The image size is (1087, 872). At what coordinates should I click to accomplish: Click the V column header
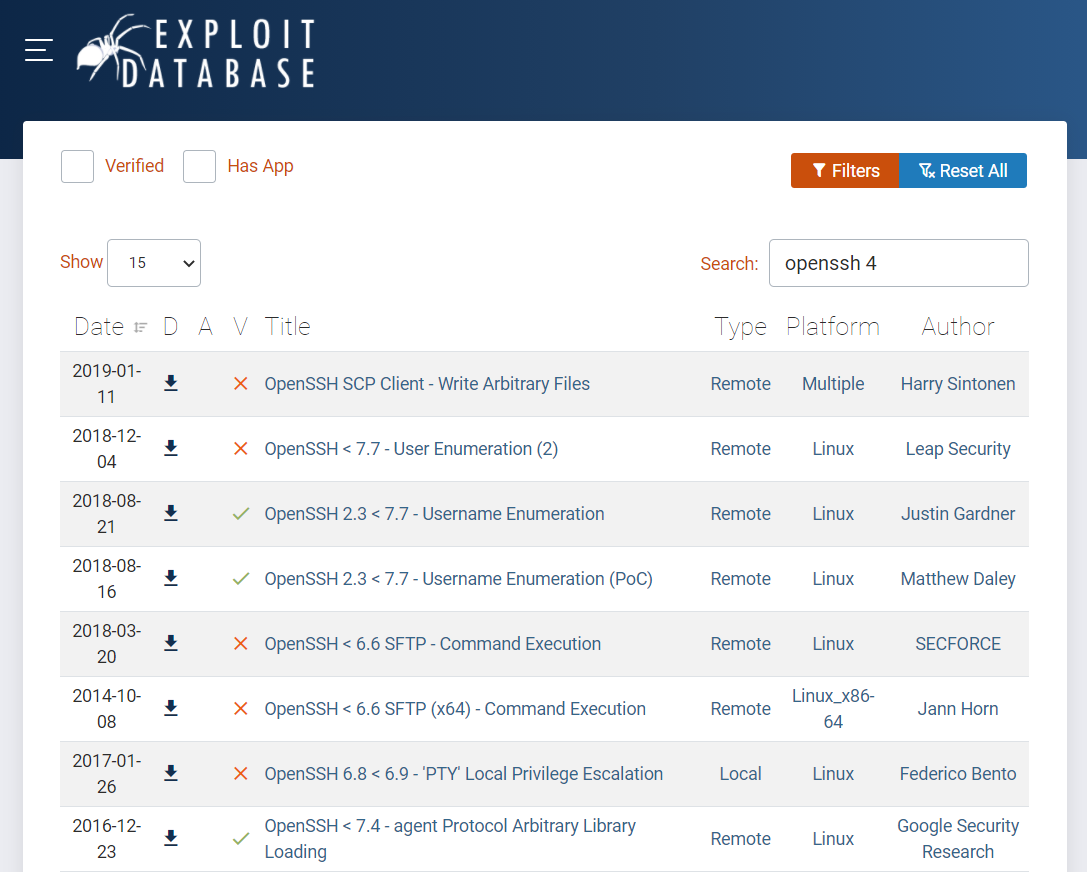[240, 326]
